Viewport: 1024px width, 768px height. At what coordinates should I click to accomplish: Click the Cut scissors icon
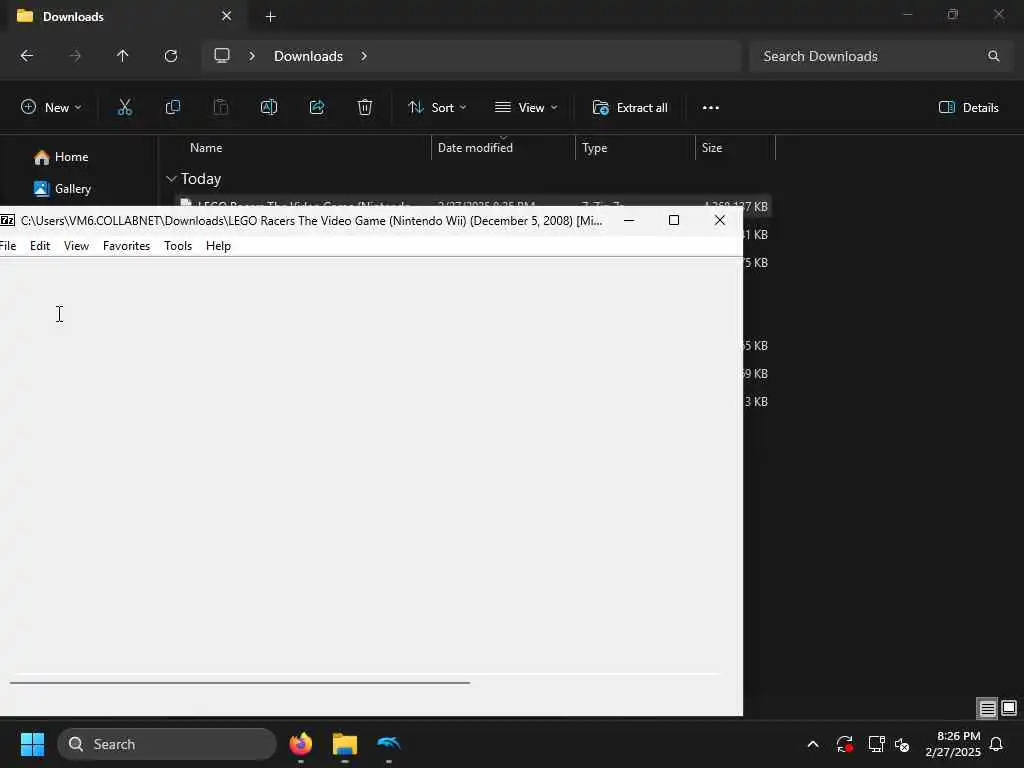point(125,108)
